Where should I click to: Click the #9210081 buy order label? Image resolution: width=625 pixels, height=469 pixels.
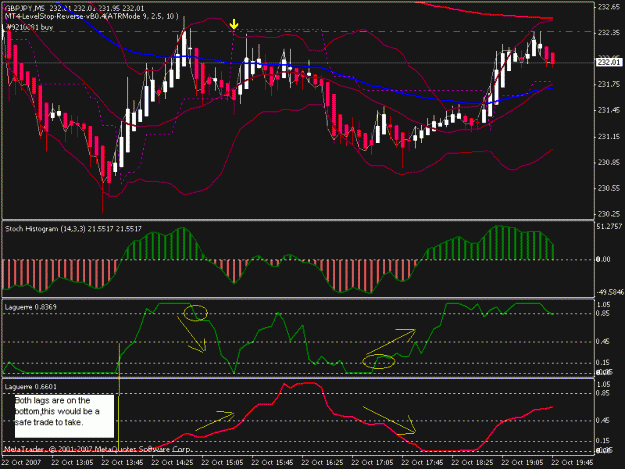[x=30, y=27]
